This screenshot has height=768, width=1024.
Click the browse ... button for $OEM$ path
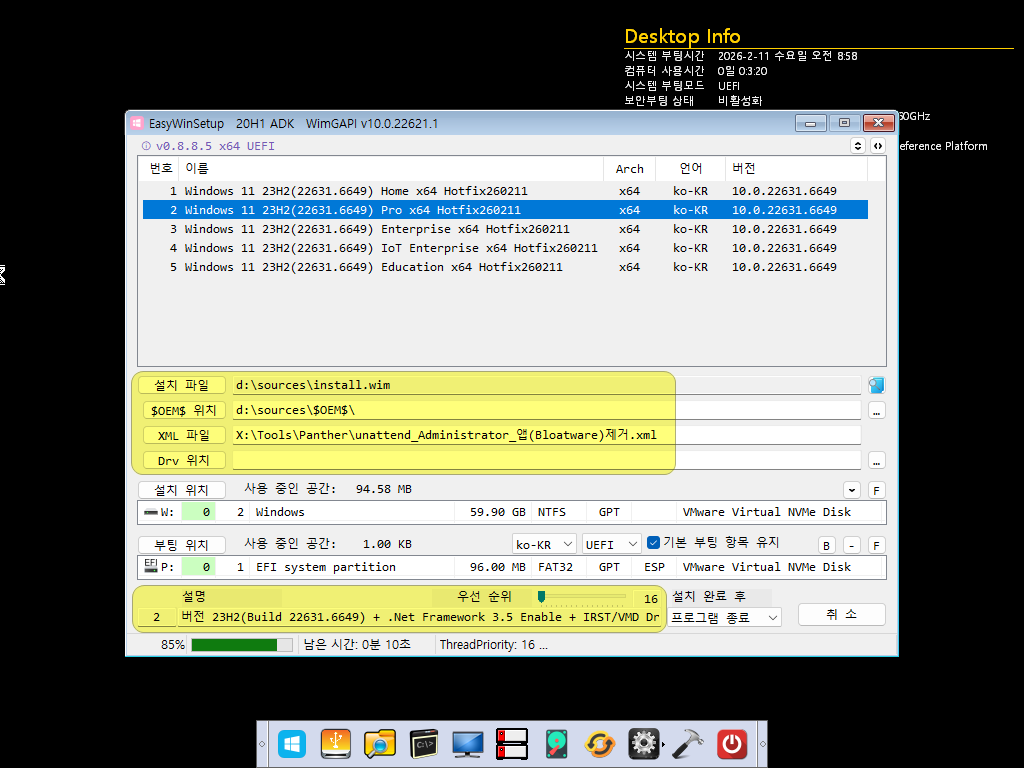click(876, 411)
